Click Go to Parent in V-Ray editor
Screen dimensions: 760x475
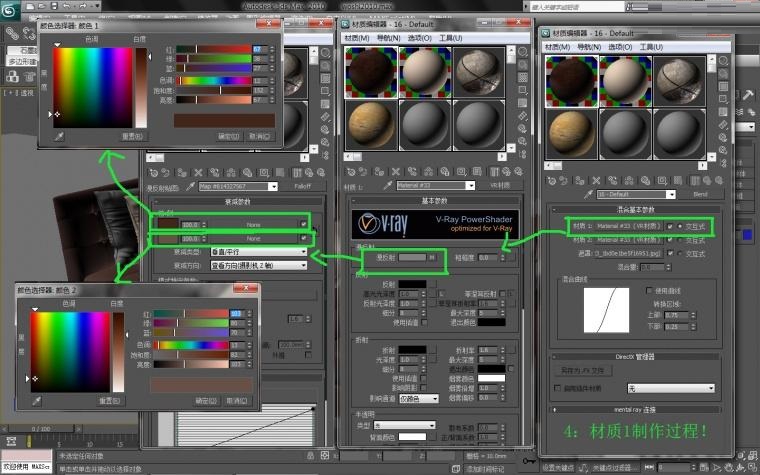[506, 172]
